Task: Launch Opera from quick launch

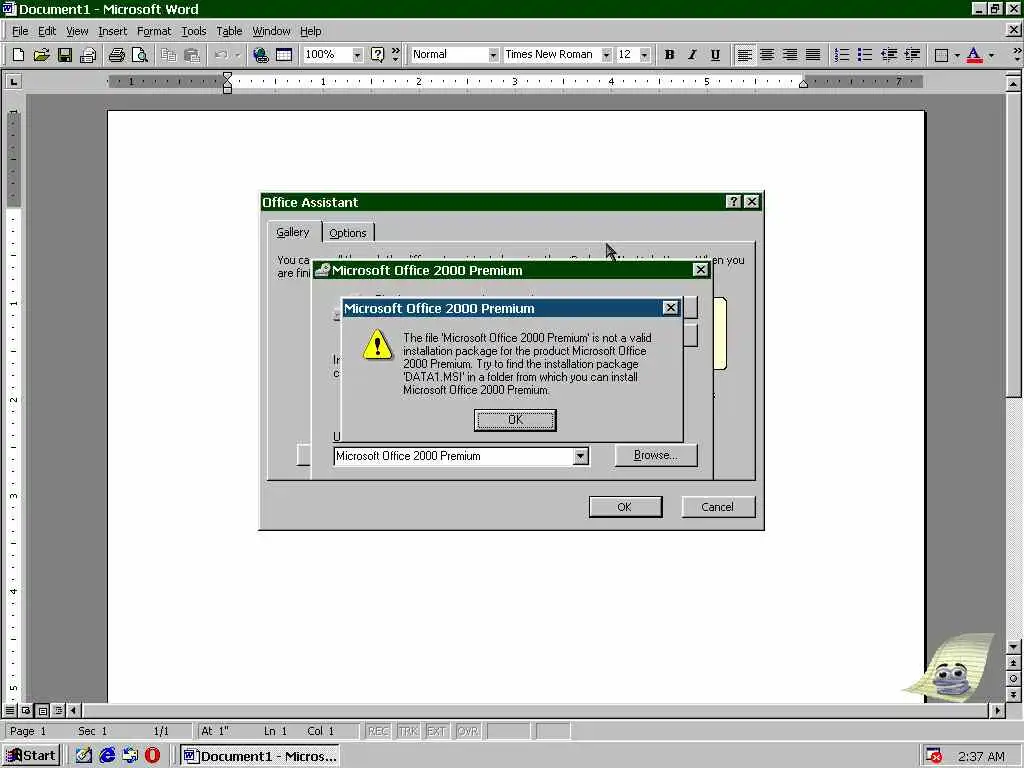Action: [x=152, y=756]
